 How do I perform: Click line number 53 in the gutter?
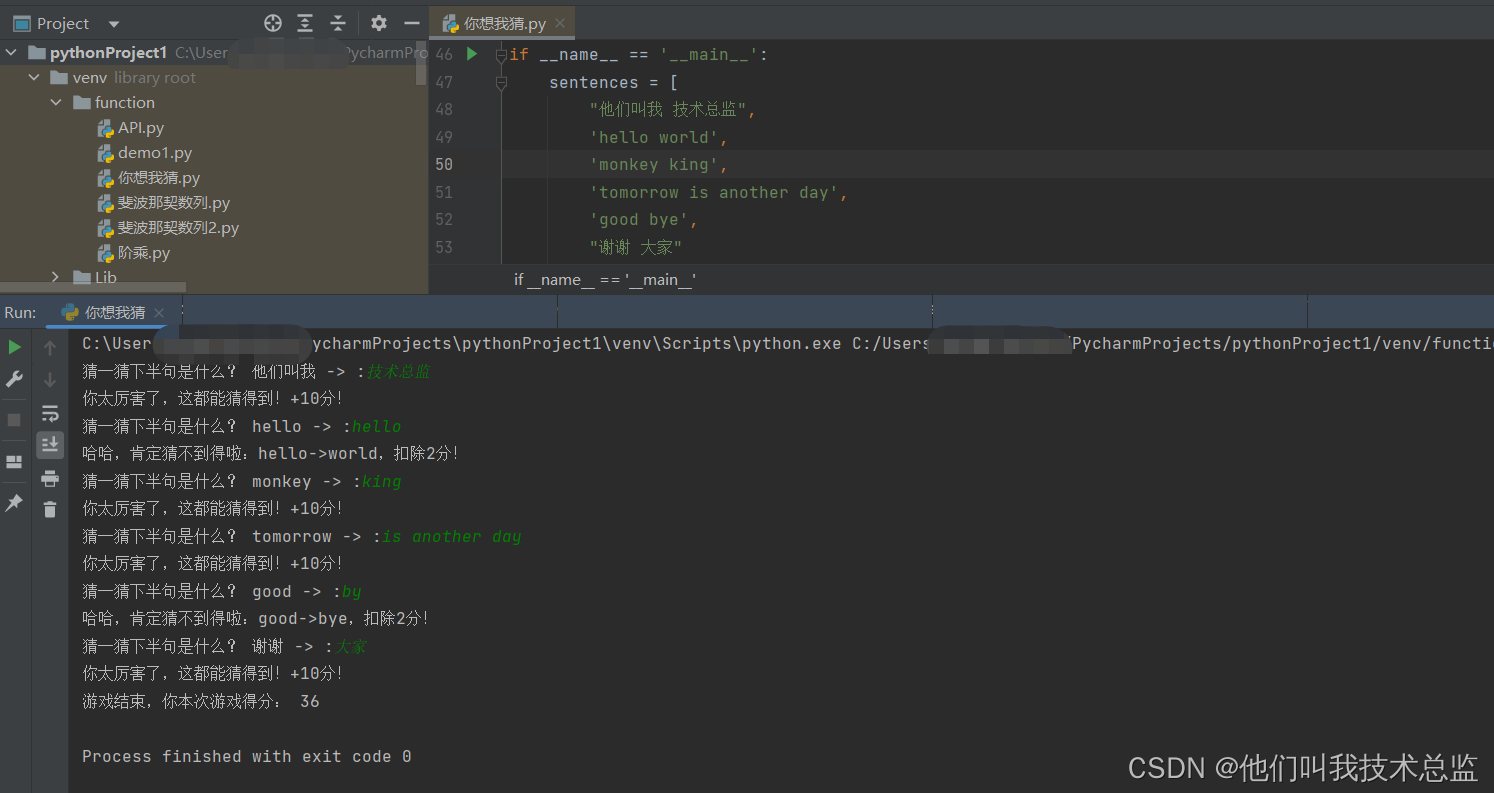(444, 247)
